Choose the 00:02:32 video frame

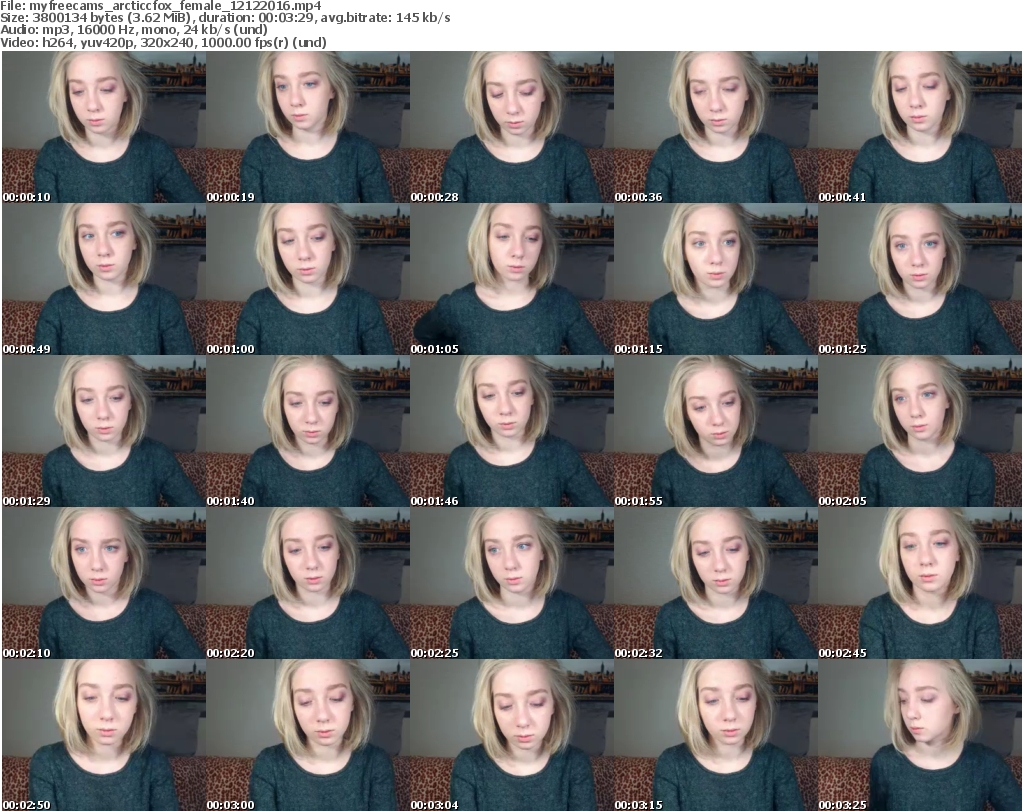coord(716,583)
